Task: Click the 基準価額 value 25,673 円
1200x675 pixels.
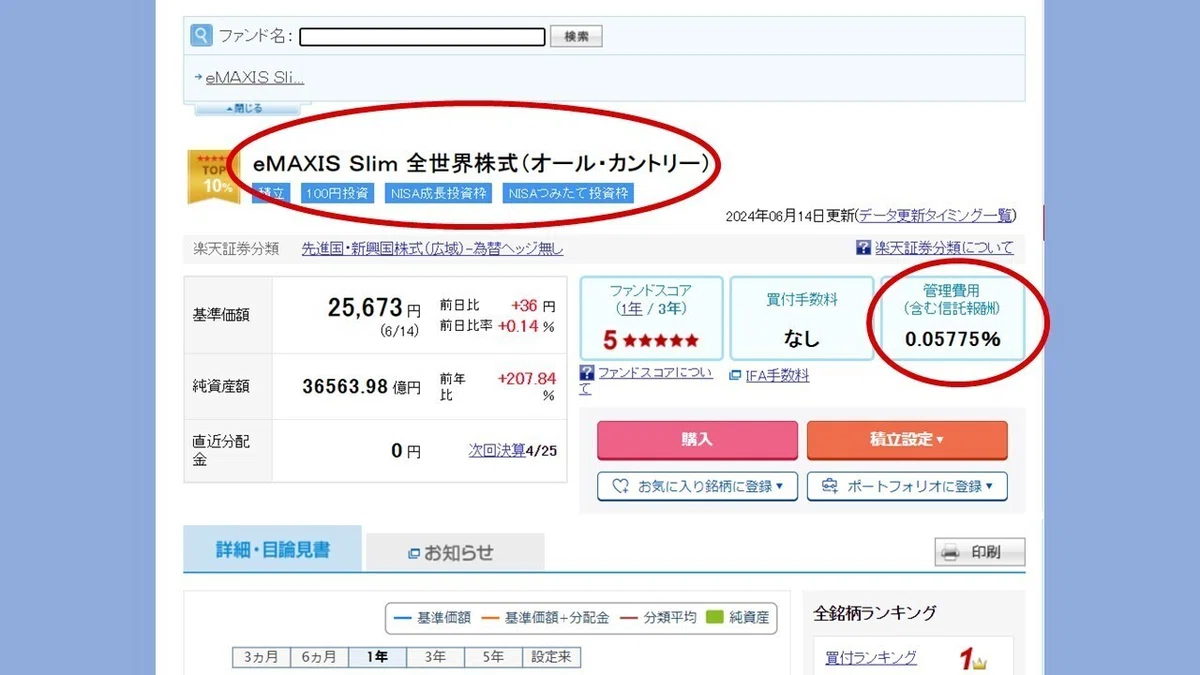Action: [x=374, y=308]
